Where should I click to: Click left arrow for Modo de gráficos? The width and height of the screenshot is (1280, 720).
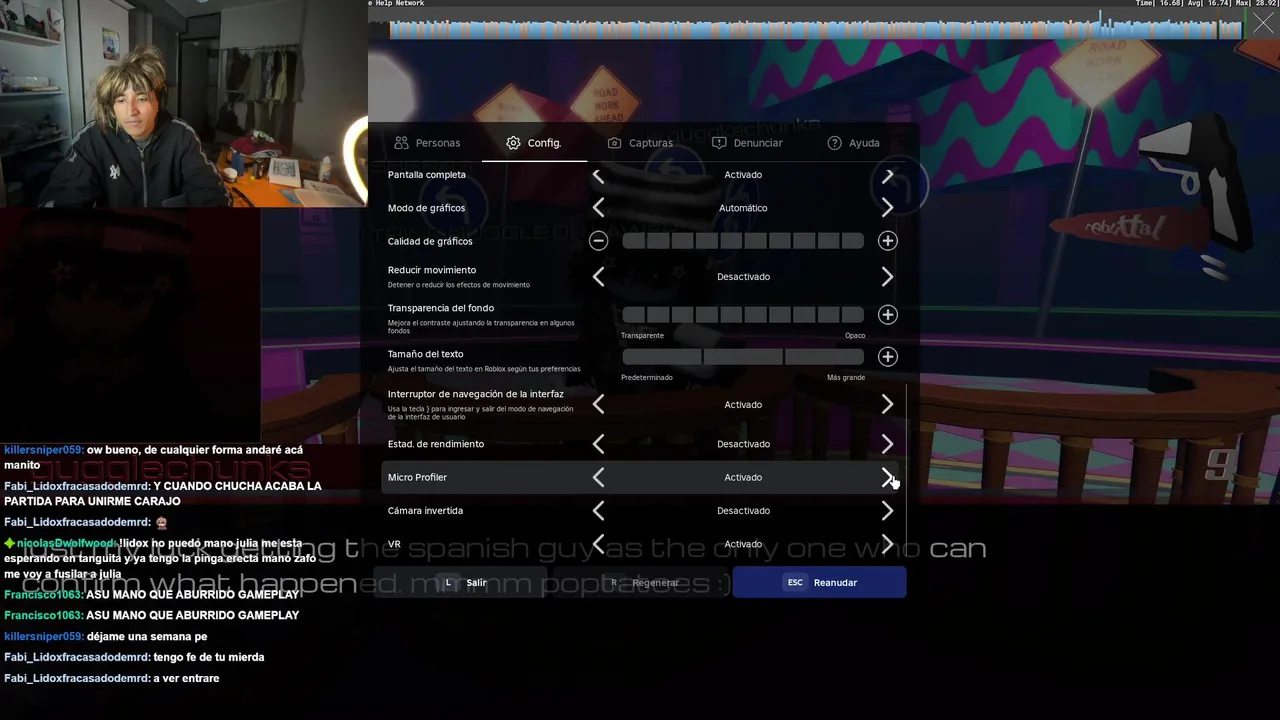pos(598,208)
